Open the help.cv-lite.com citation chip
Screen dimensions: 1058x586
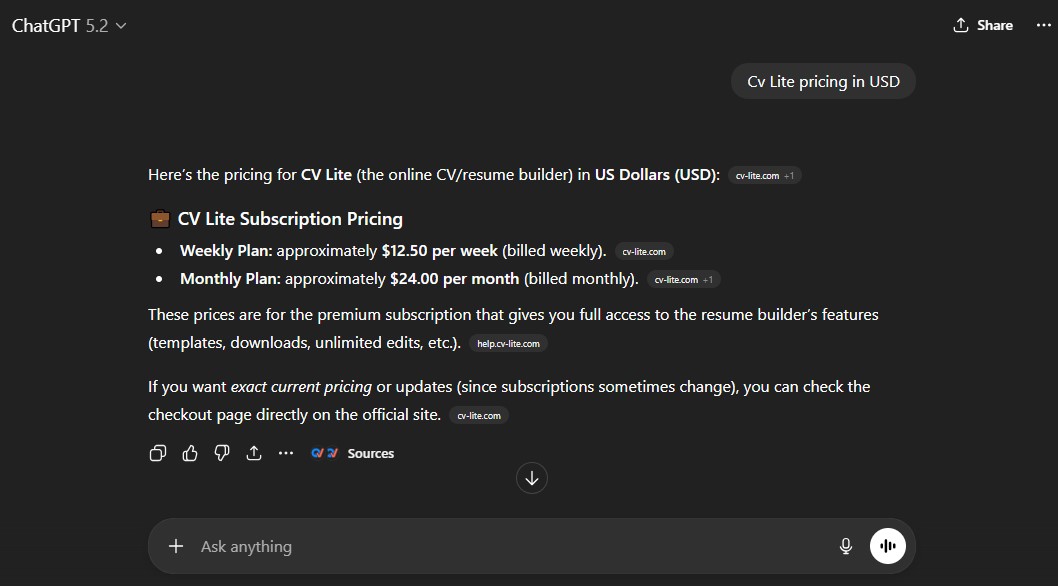coord(508,343)
